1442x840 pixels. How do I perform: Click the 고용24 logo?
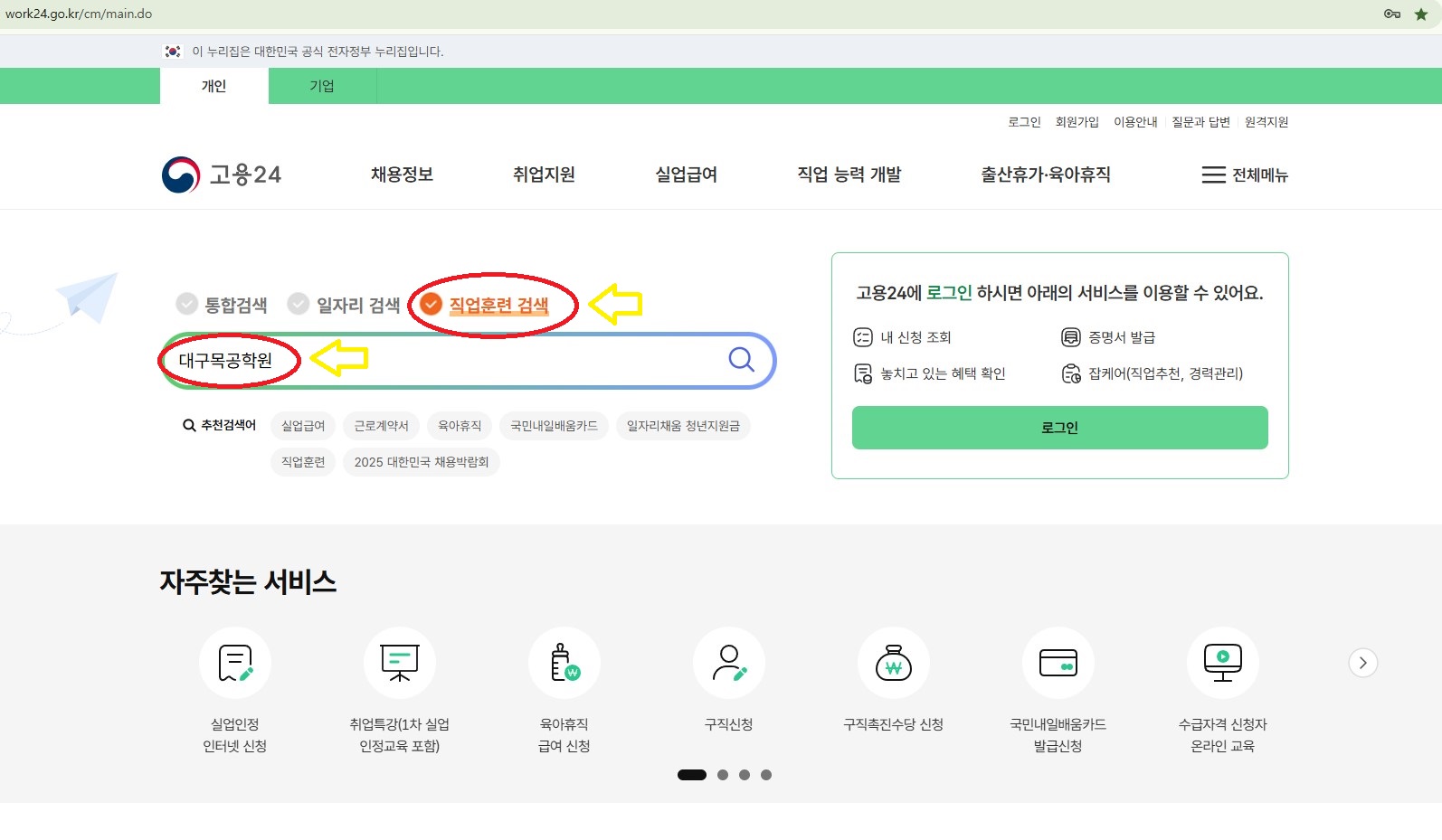click(x=223, y=175)
